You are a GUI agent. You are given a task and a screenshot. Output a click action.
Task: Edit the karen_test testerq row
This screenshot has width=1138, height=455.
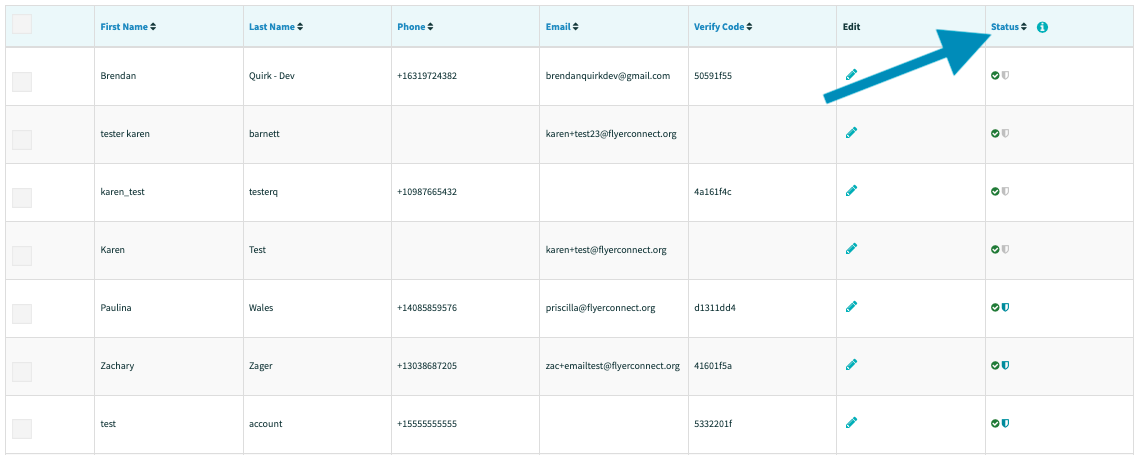[x=851, y=191]
